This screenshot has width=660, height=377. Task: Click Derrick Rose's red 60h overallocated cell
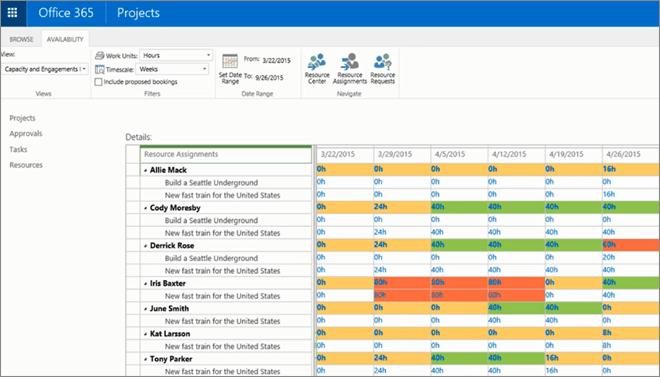pyautogui.click(x=631, y=245)
